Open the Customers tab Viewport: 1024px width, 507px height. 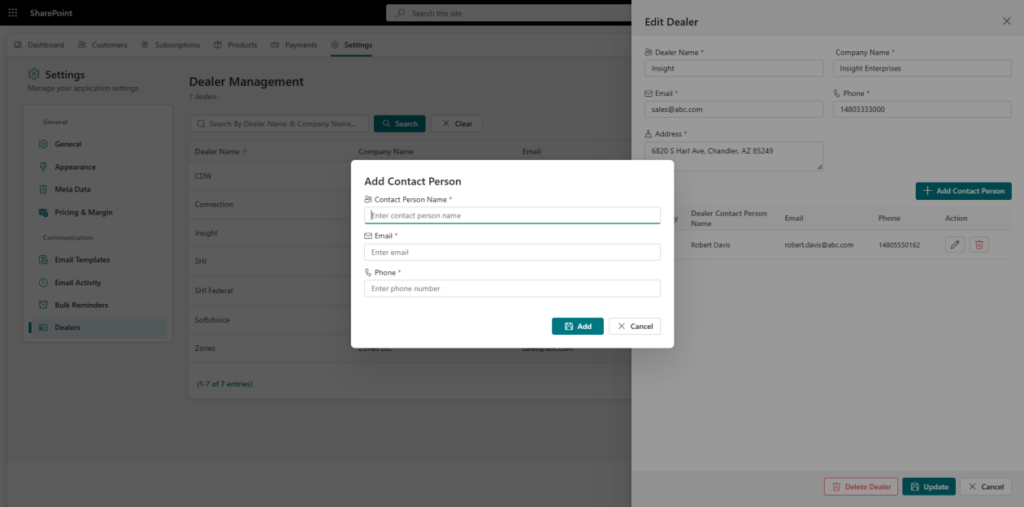pos(103,45)
